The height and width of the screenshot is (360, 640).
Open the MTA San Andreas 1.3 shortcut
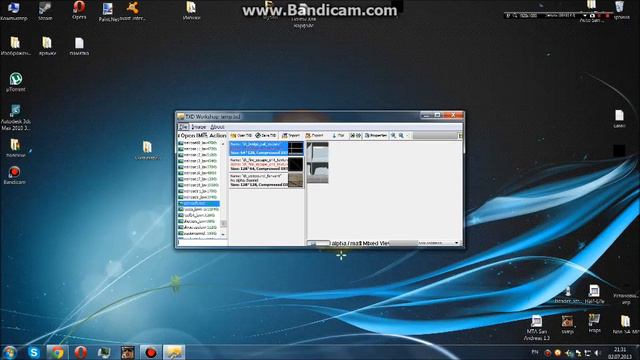point(537,328)
